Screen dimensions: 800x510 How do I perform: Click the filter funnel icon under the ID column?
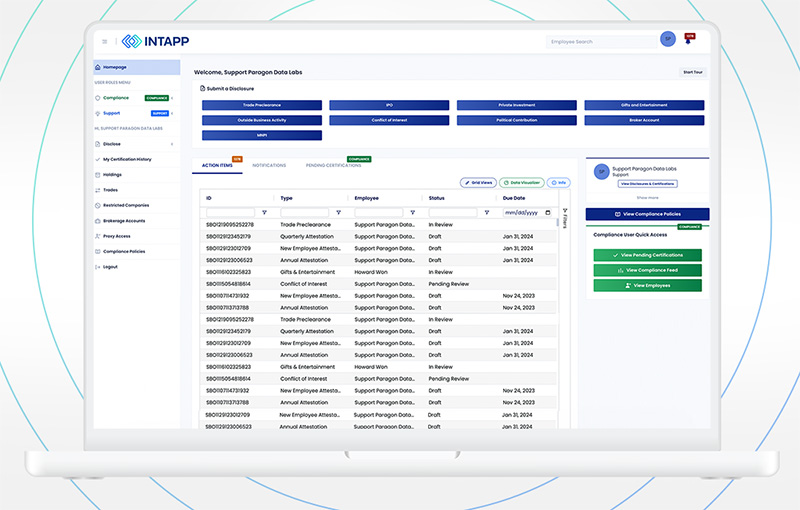264,212
